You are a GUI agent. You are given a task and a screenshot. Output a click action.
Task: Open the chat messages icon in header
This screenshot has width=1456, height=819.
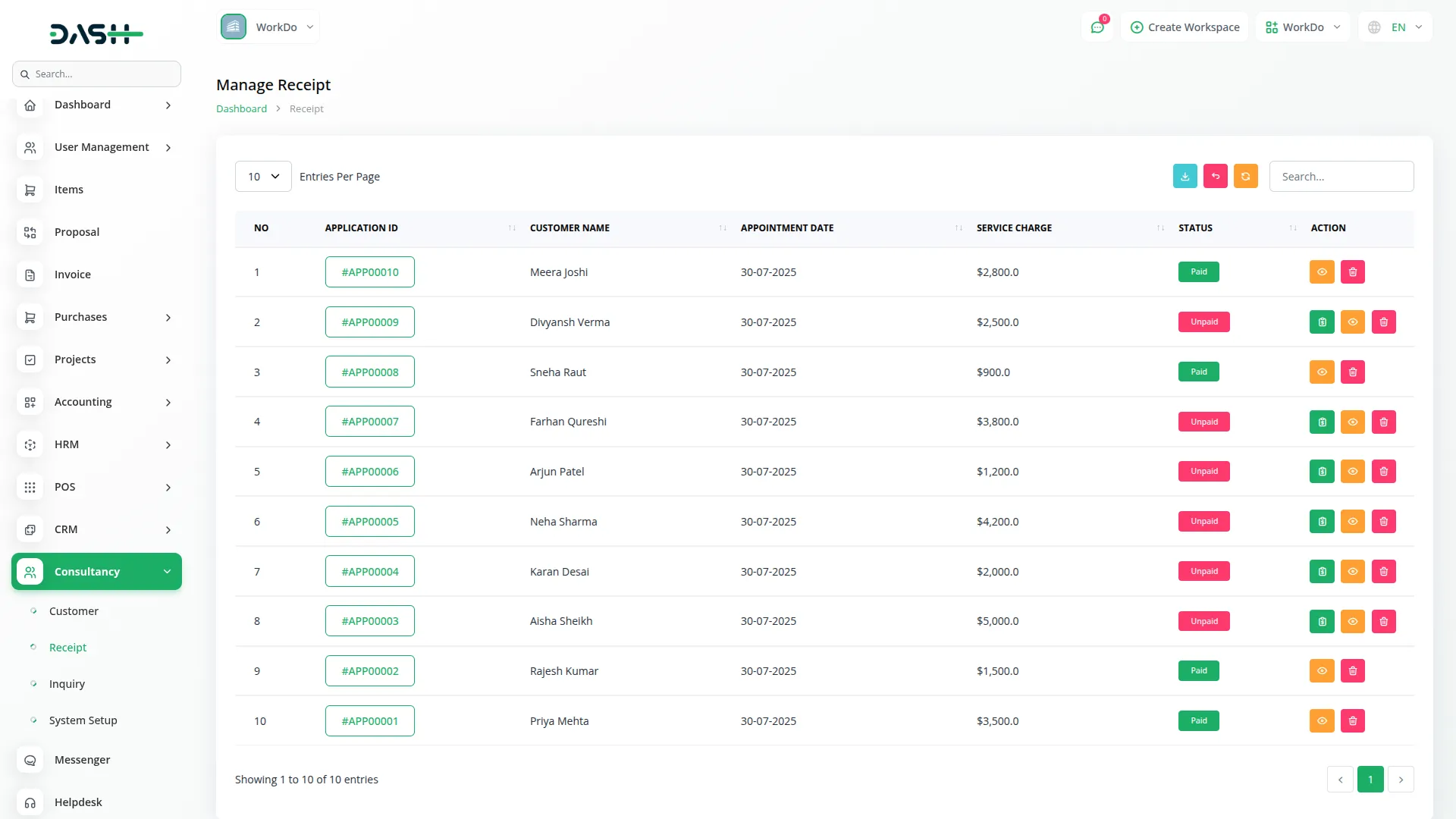[x=1097, y=27]
